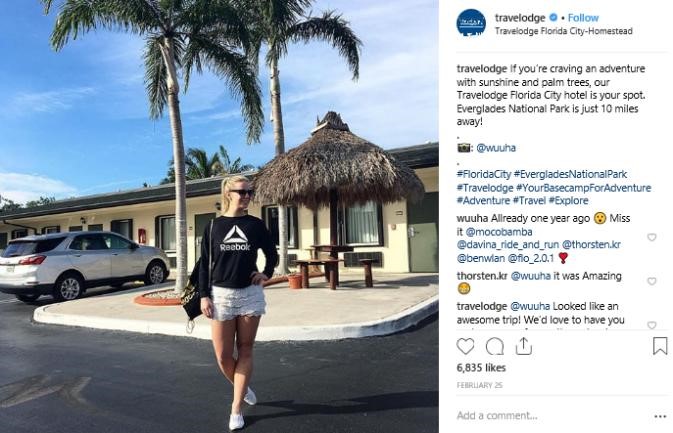The height and width of the screenshot is (433, 673).
Task: Share post using upload arrow icon
Action: point(524,346)
